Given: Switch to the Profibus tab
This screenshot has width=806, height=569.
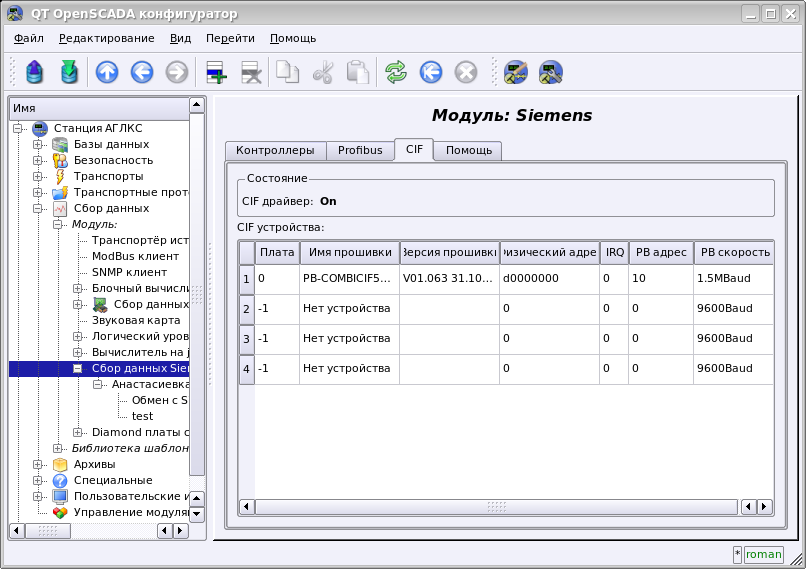Looking at the screenshot, I should pos(360,150).
